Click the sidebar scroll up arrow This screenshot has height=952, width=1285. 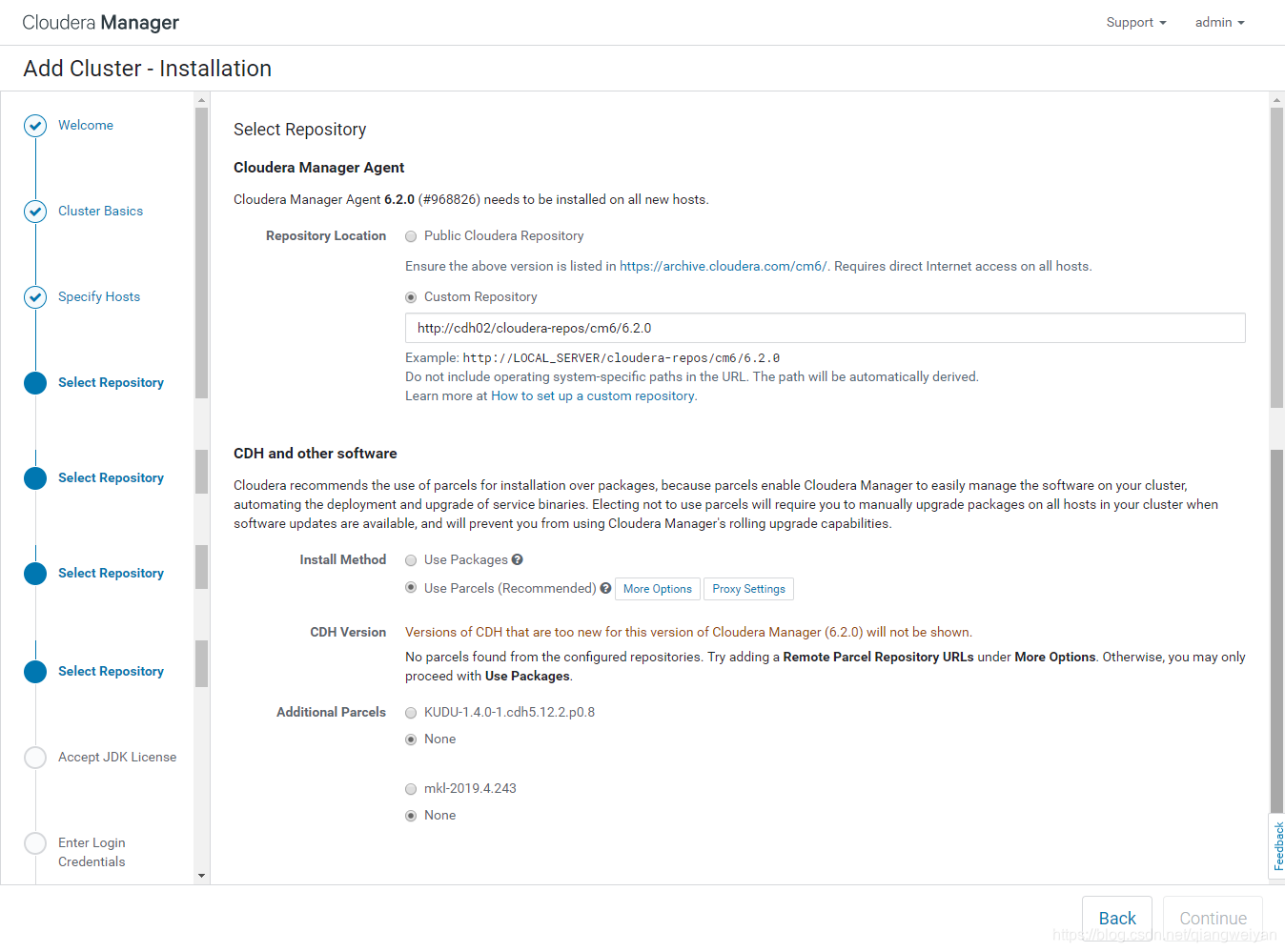201,100
